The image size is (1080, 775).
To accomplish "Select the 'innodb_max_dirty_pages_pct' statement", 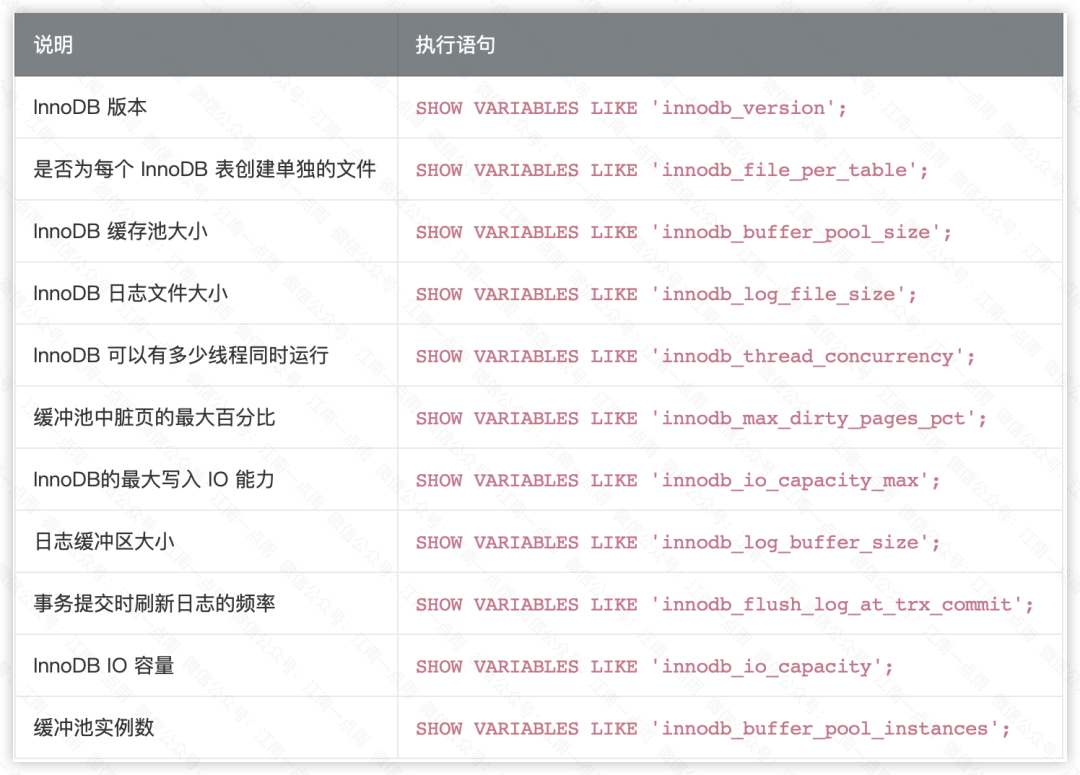I will [701, 418].
